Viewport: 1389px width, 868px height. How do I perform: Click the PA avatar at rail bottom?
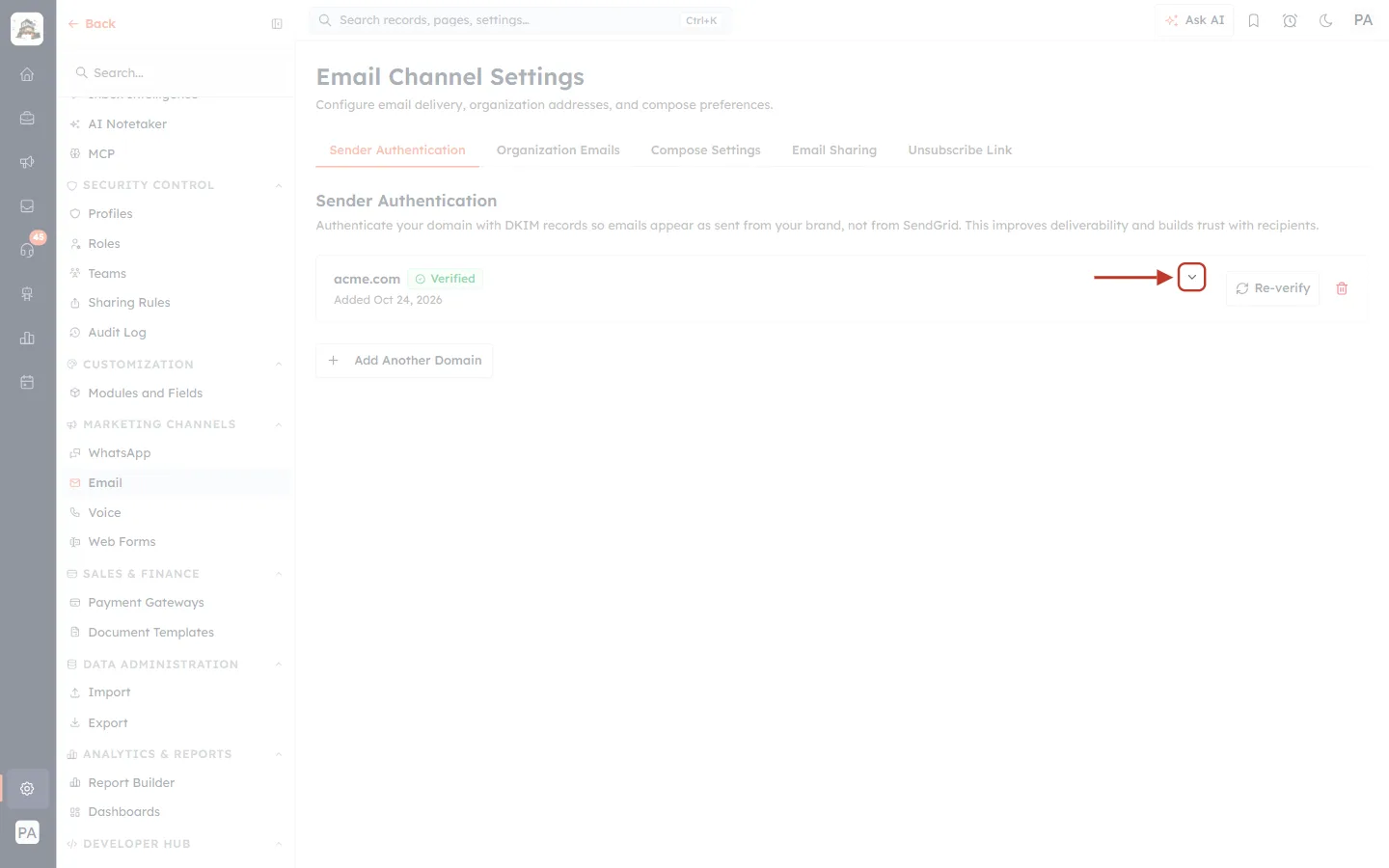pos(27,832)
